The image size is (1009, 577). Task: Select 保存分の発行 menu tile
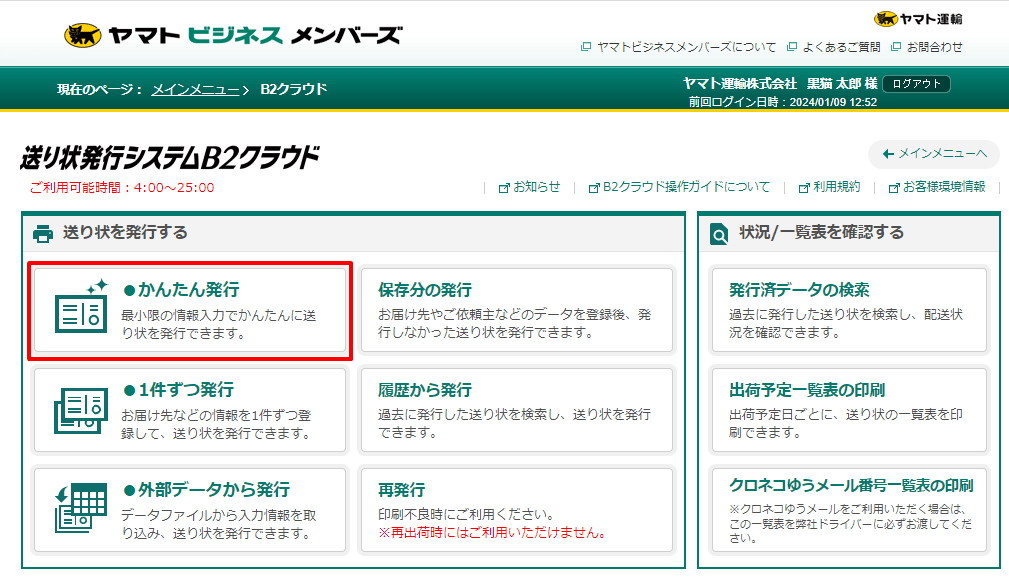point(516,310)
